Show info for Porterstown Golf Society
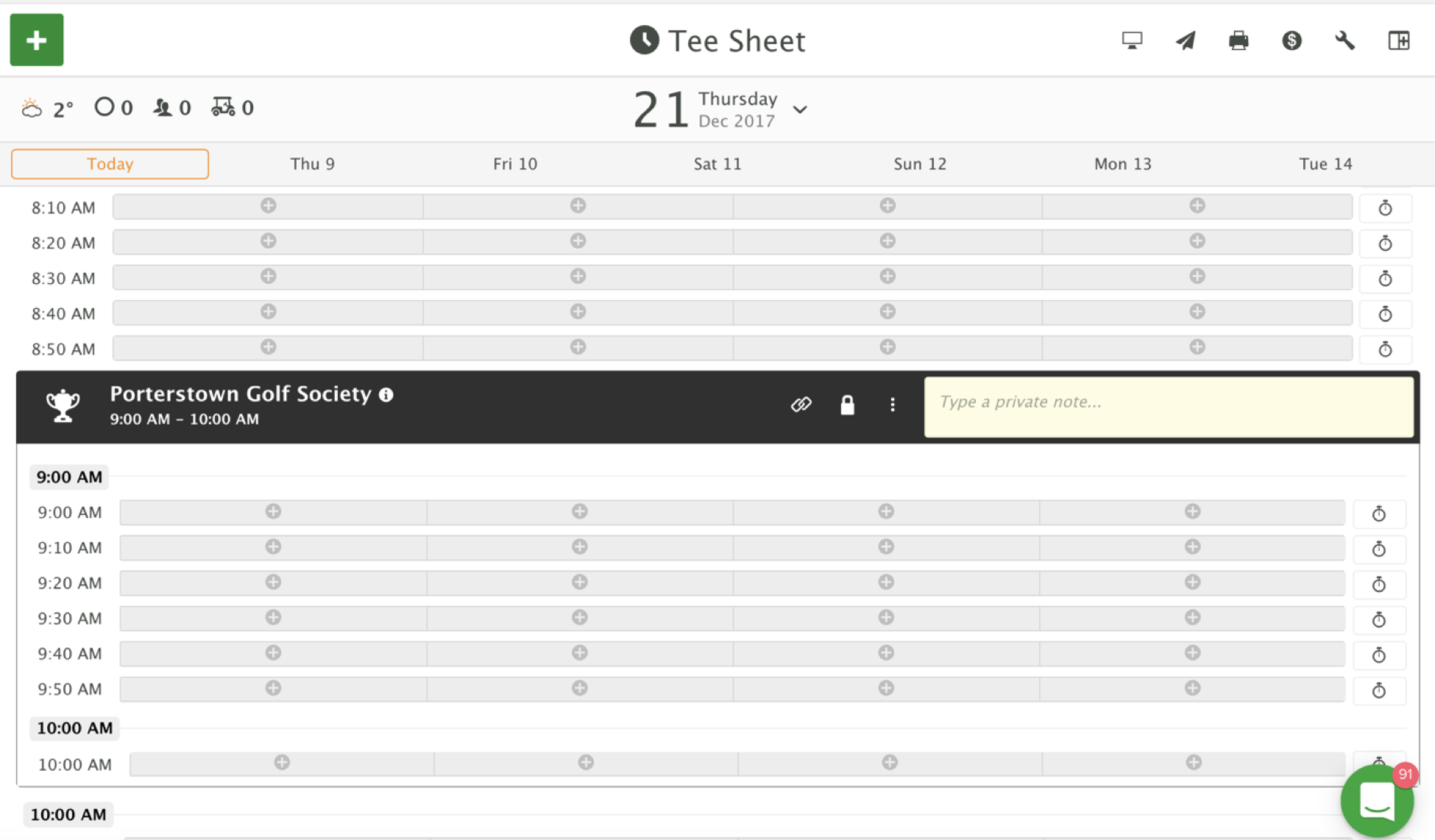Image resolution: width=1435 pixels, height=840 pixels. coord(386,395)
